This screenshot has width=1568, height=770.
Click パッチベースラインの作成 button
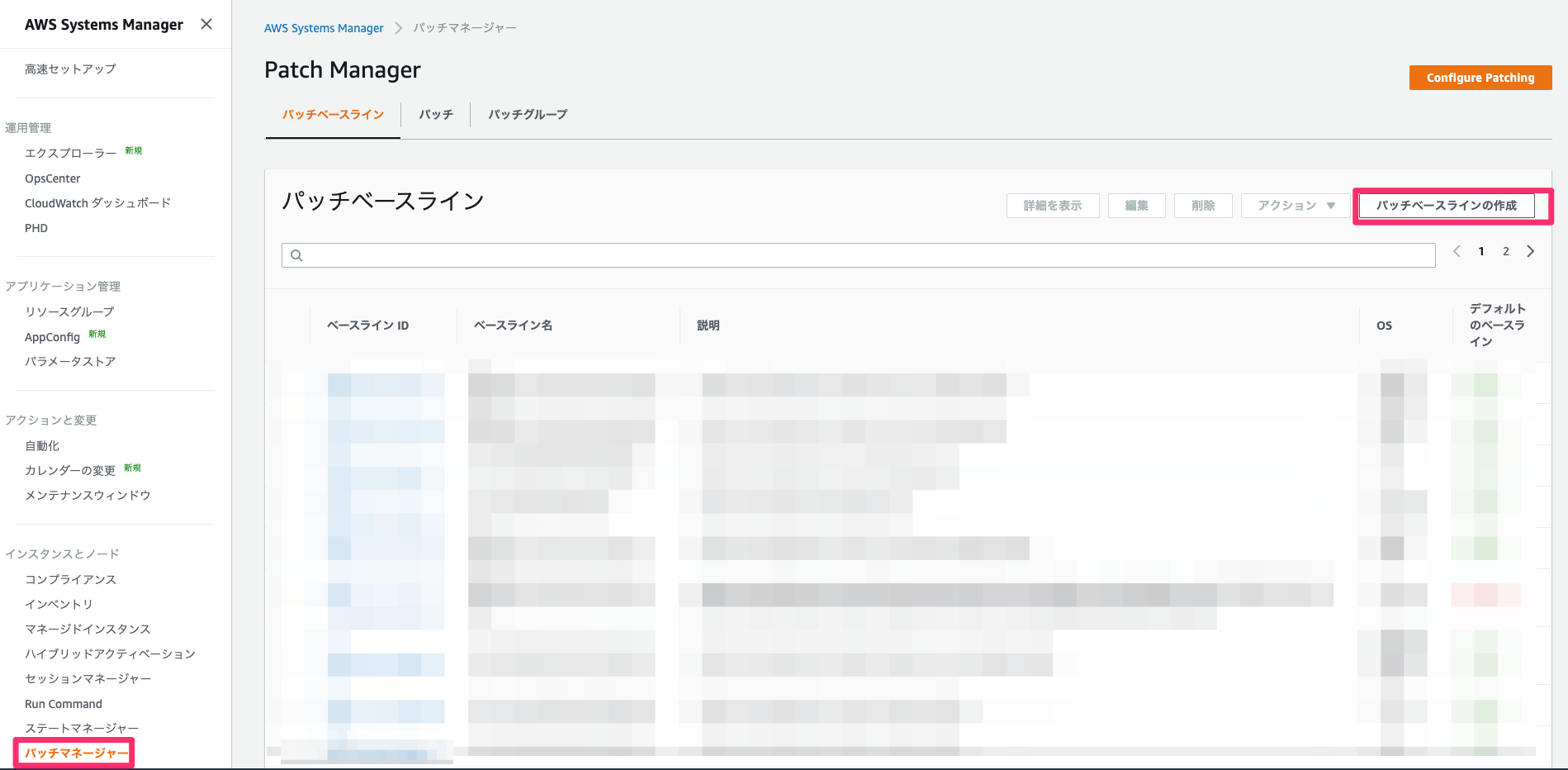click(x=1447, y=206)
